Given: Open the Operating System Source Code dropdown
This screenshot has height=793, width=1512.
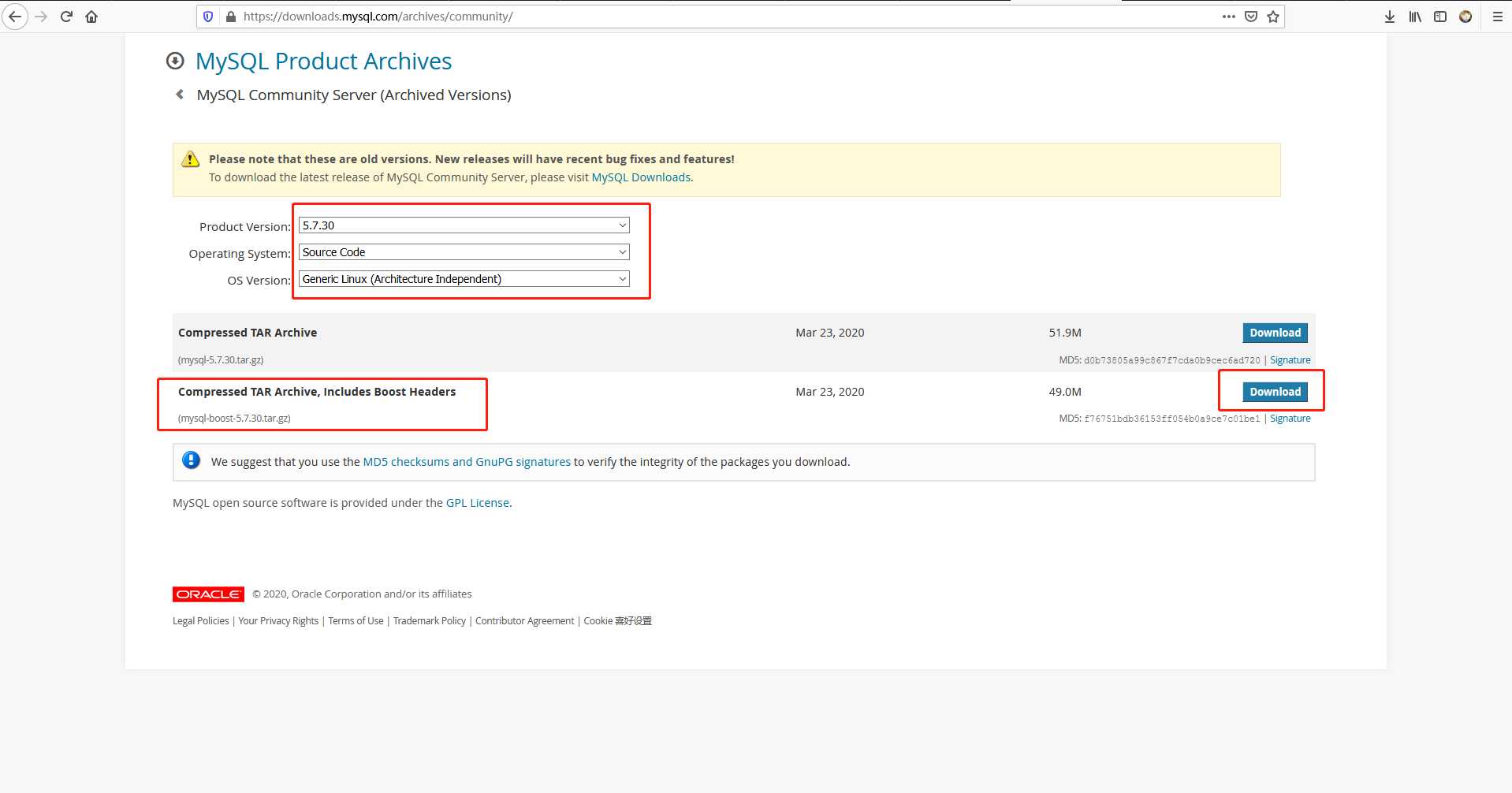Looking at the screenshot, I should tap(464, 252).
